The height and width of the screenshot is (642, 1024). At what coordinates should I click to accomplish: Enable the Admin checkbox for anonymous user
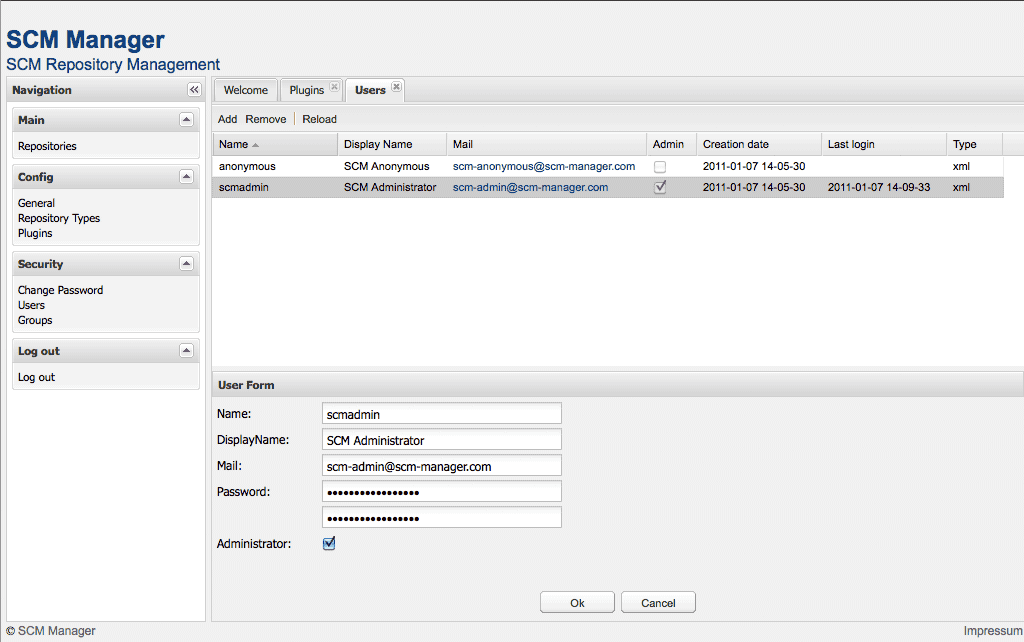(x=659, y=166)
